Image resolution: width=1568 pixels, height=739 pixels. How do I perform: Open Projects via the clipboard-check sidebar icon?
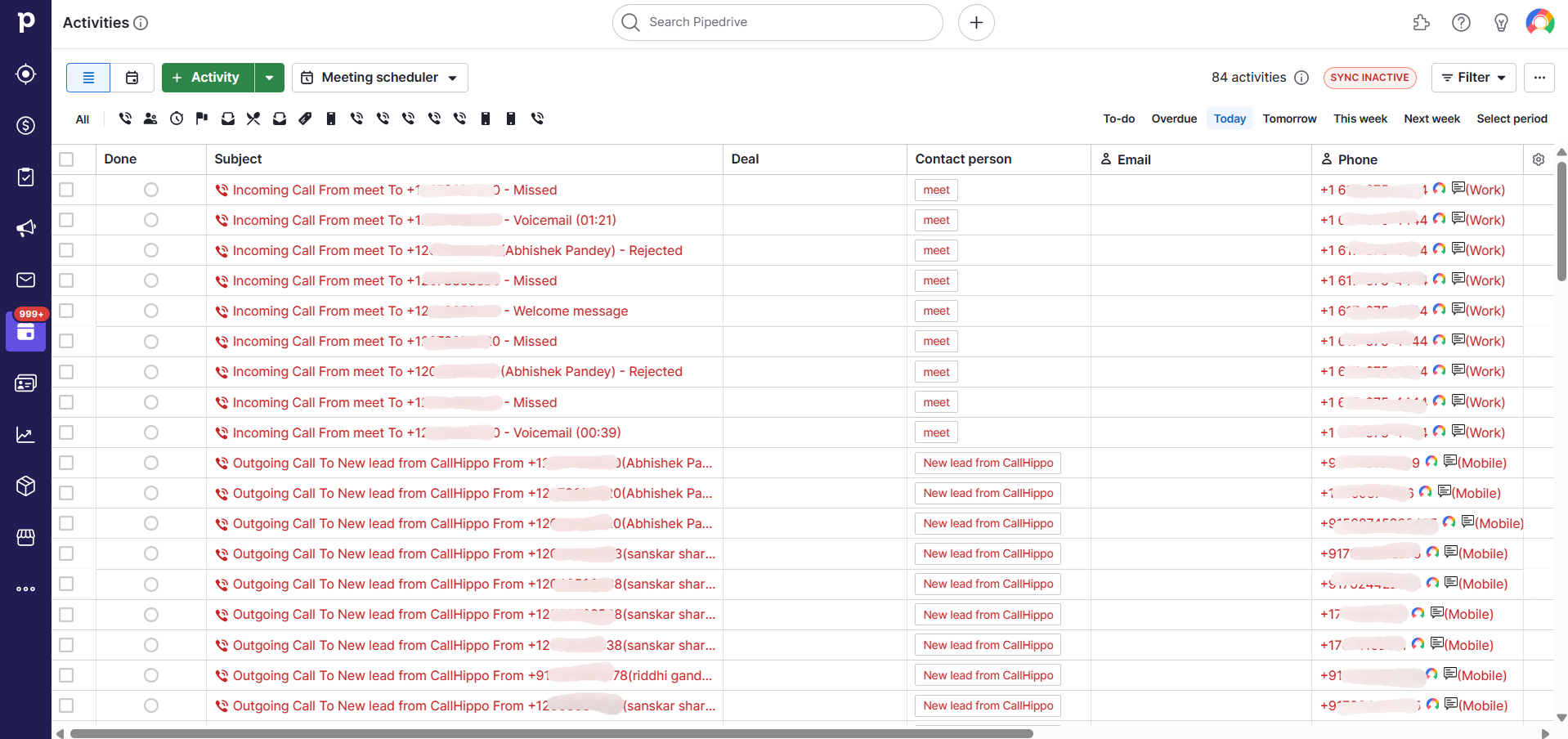click(x=26, y=177)
